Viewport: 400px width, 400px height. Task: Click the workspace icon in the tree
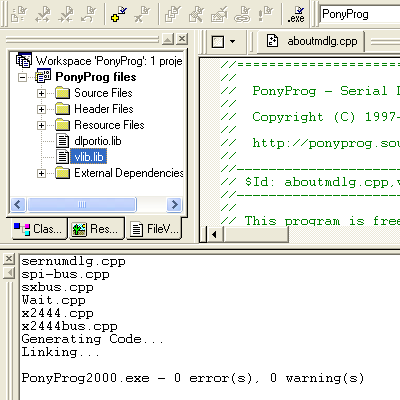[24, 60]
